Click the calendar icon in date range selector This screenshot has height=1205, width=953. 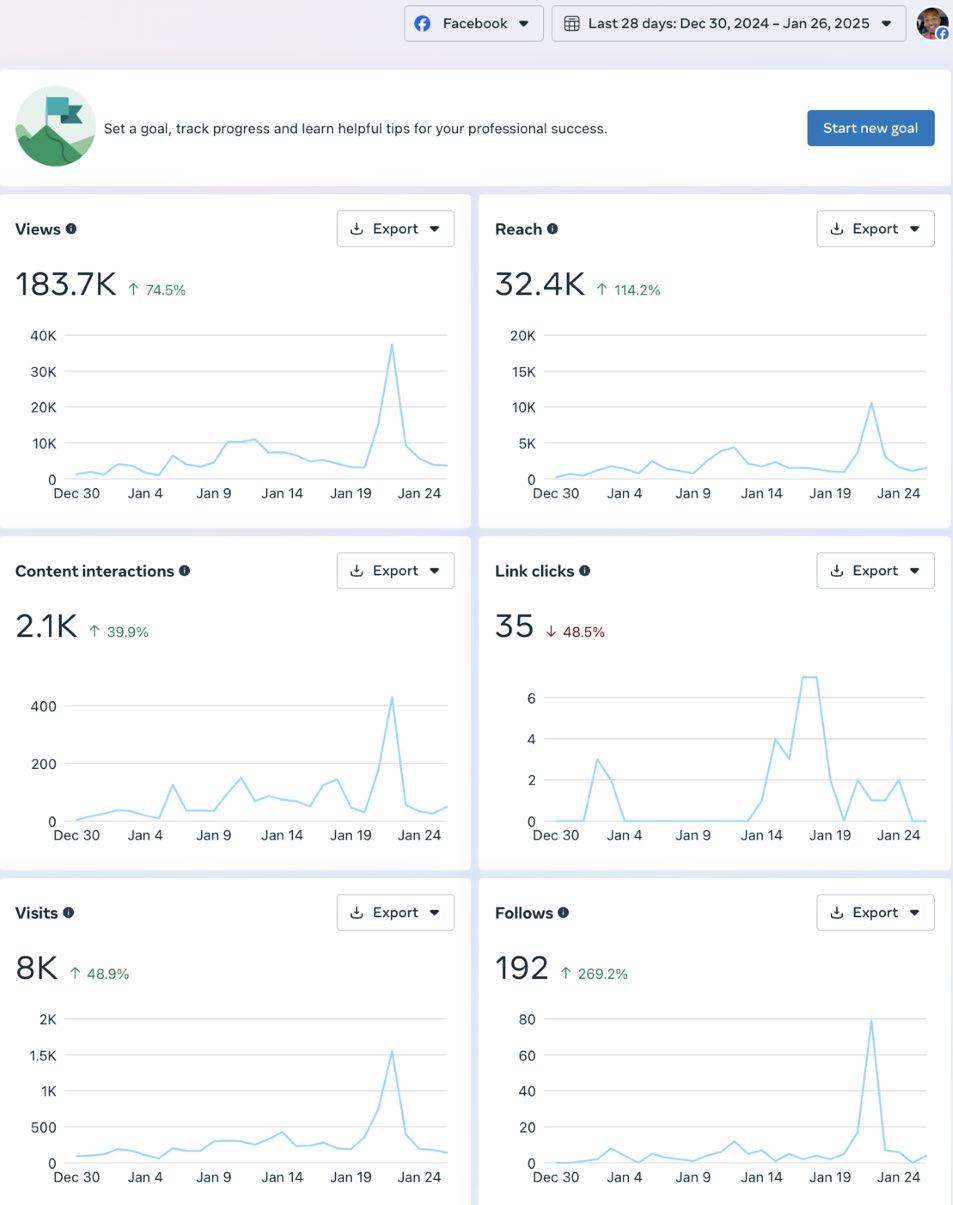click(x=572, y=24)
